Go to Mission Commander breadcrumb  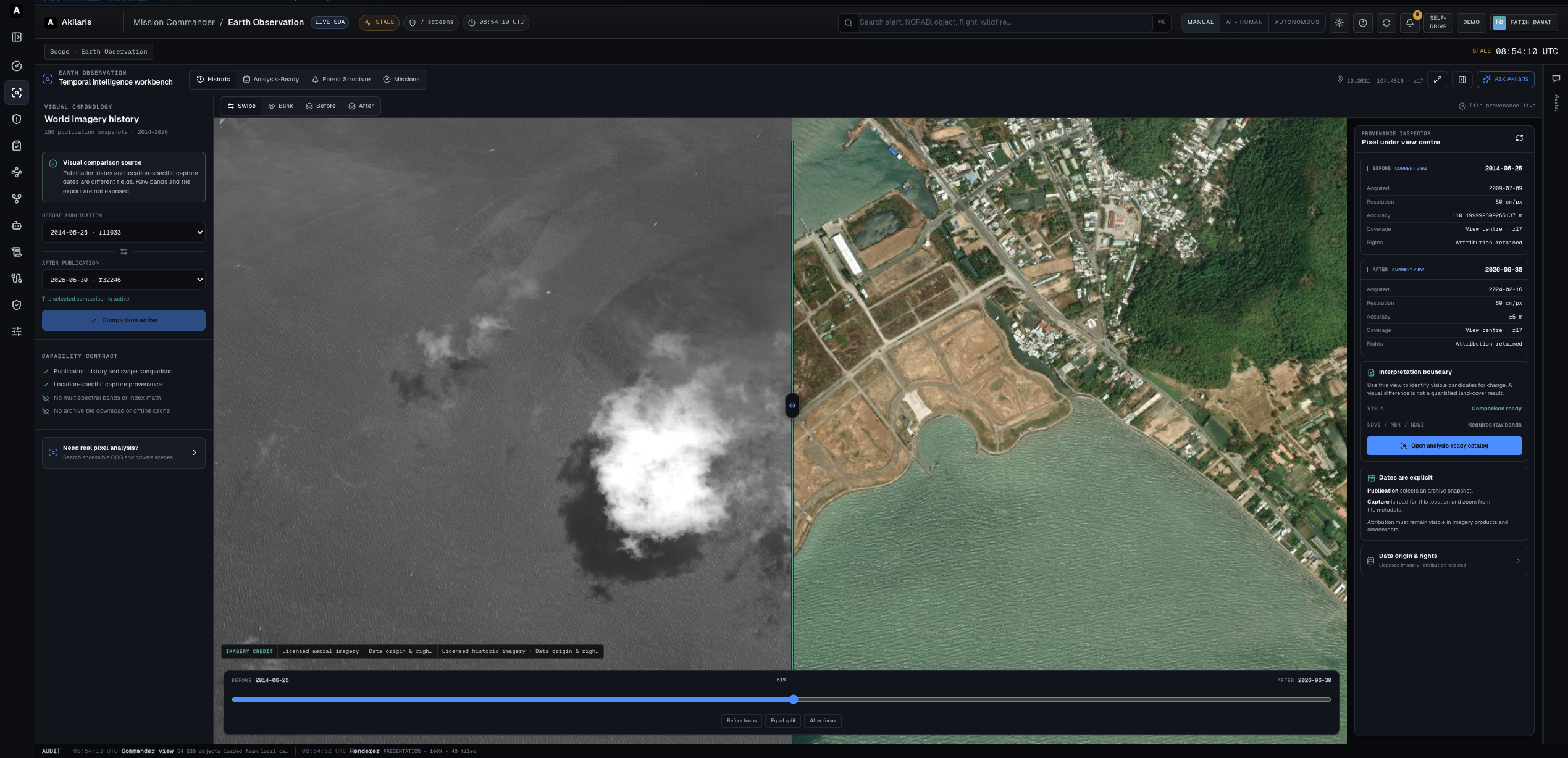point(174,22)
